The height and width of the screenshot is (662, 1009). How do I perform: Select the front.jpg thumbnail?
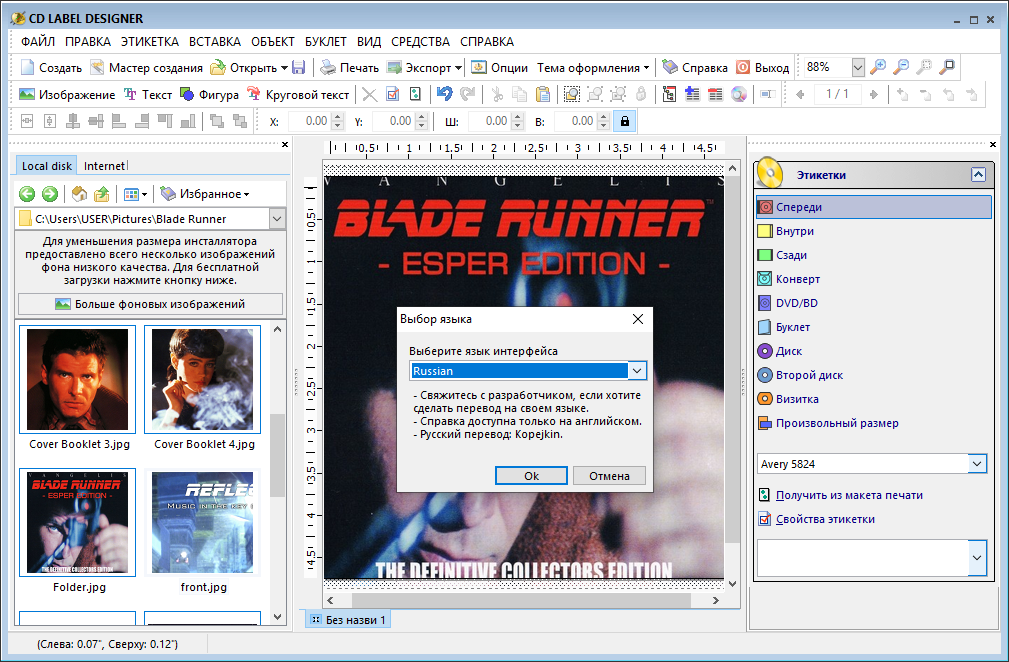(x=202, y=520)
